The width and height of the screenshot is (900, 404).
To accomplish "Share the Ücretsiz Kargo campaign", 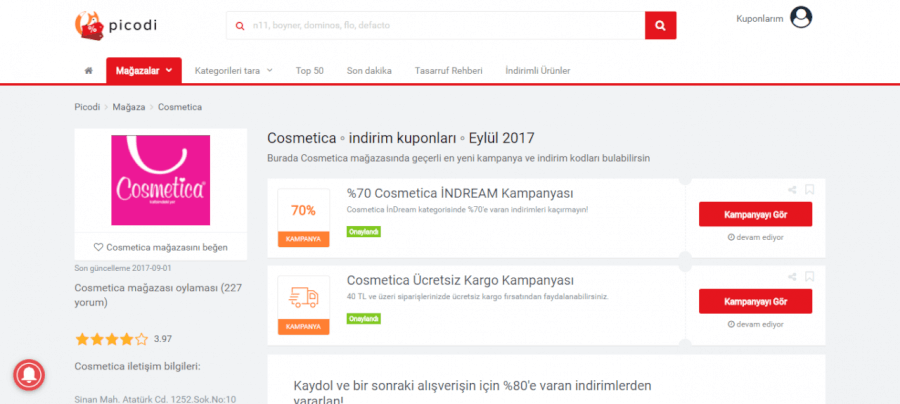I will (792, 277).
